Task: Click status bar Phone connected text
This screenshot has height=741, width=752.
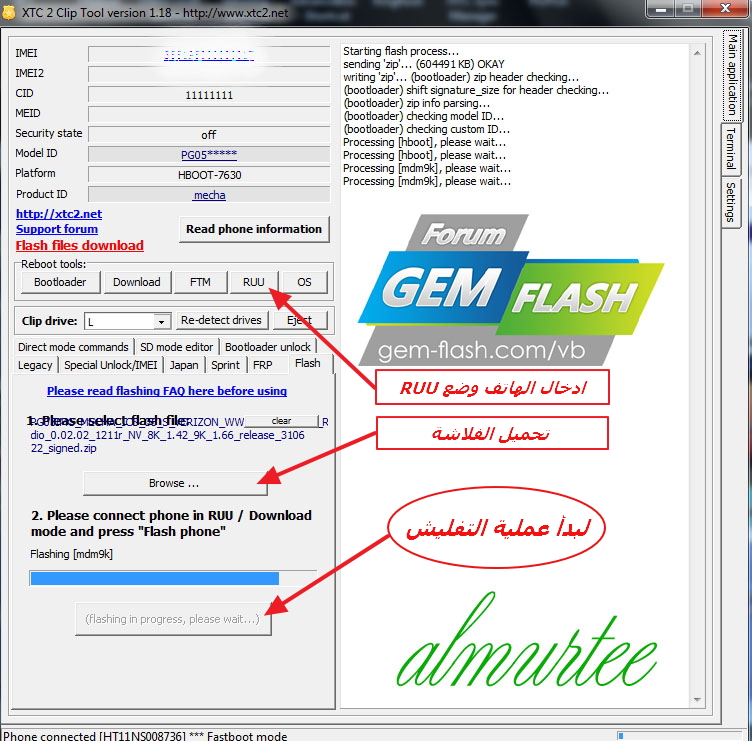Action: tap(145, 735)
